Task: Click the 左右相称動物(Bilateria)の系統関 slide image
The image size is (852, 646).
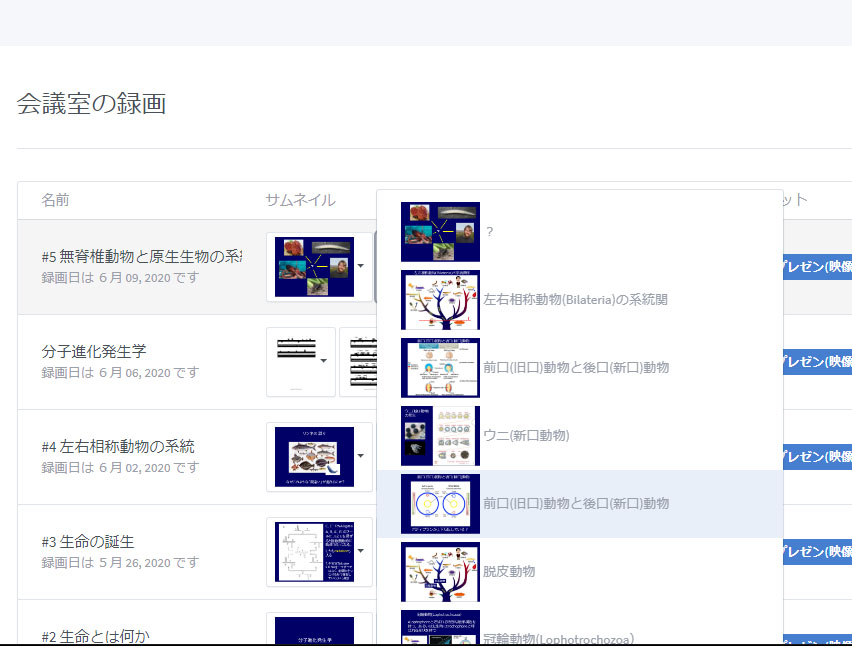Action: tap(440, 300)
